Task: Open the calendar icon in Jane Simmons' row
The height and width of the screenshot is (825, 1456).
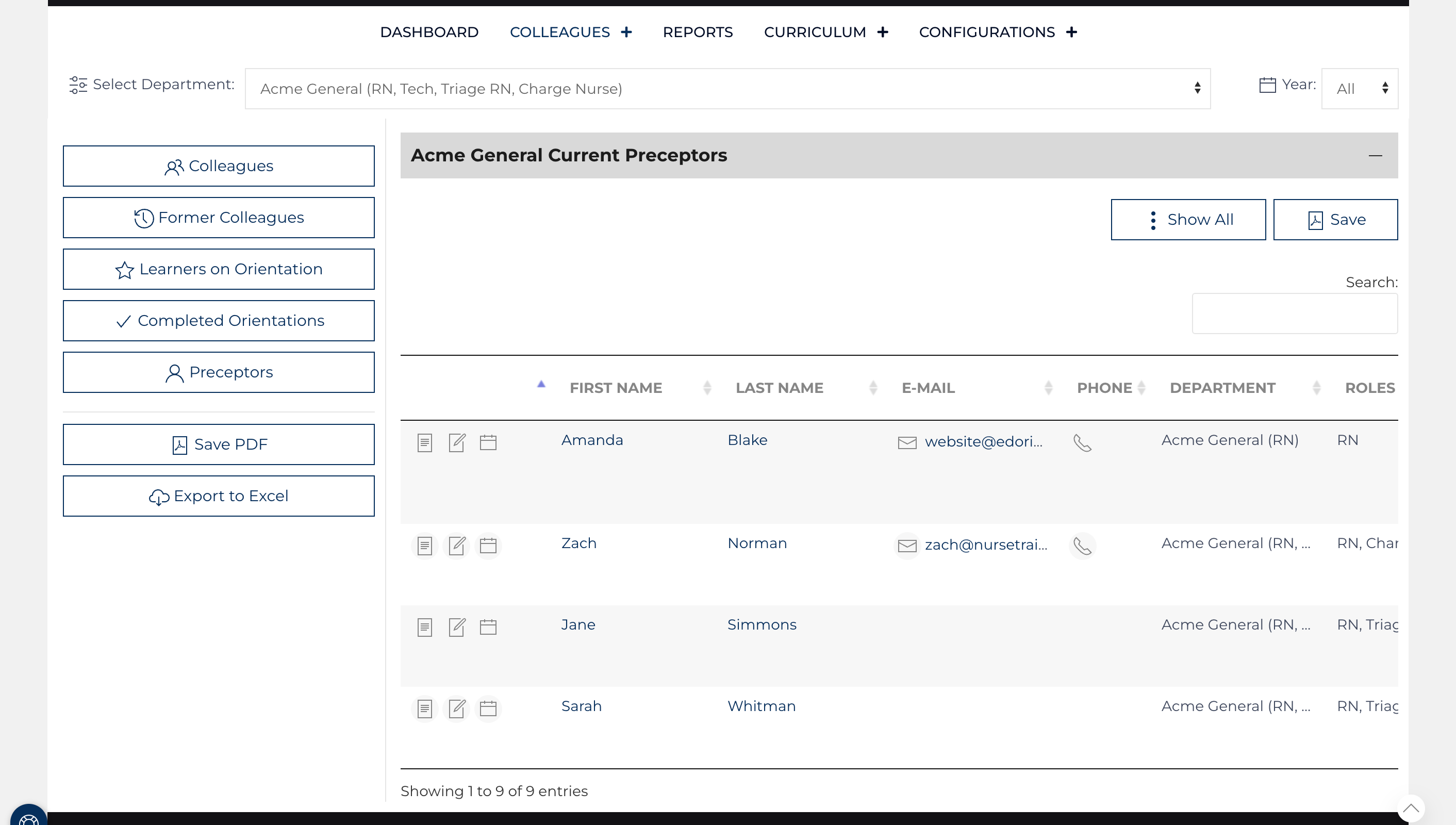Action: [488, 626]
